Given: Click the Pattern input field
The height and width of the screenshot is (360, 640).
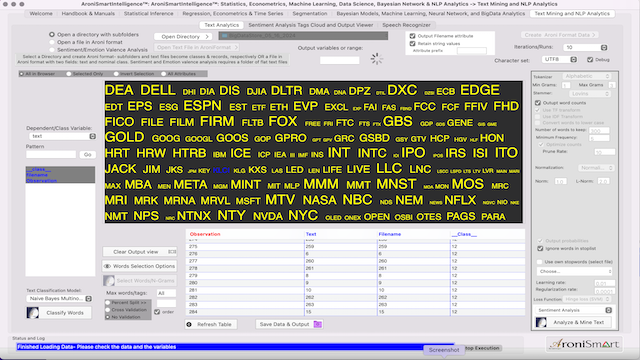Looking at the screenshot, I should coord(51,155).
